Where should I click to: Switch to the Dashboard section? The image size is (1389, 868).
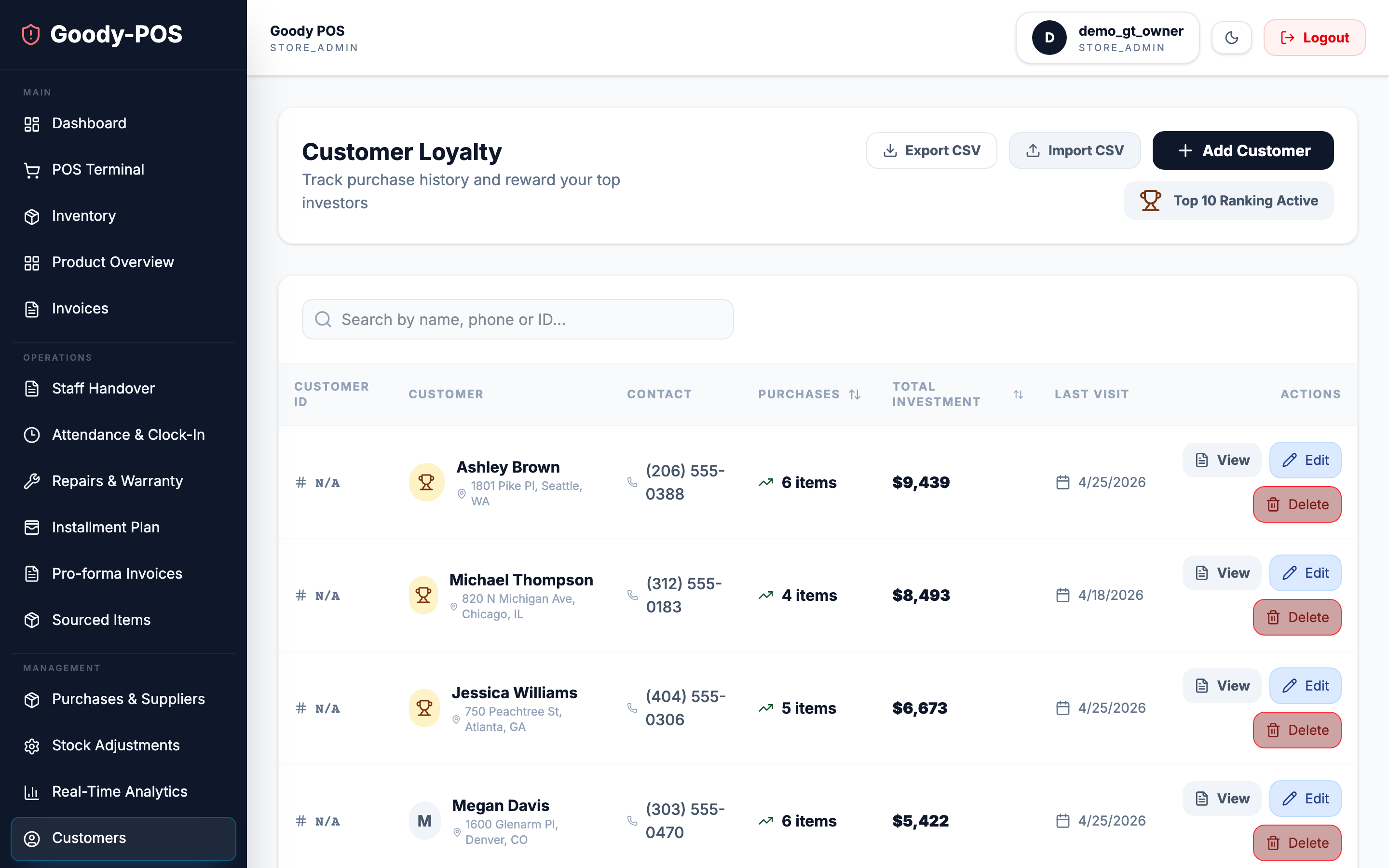pos(89,123)
